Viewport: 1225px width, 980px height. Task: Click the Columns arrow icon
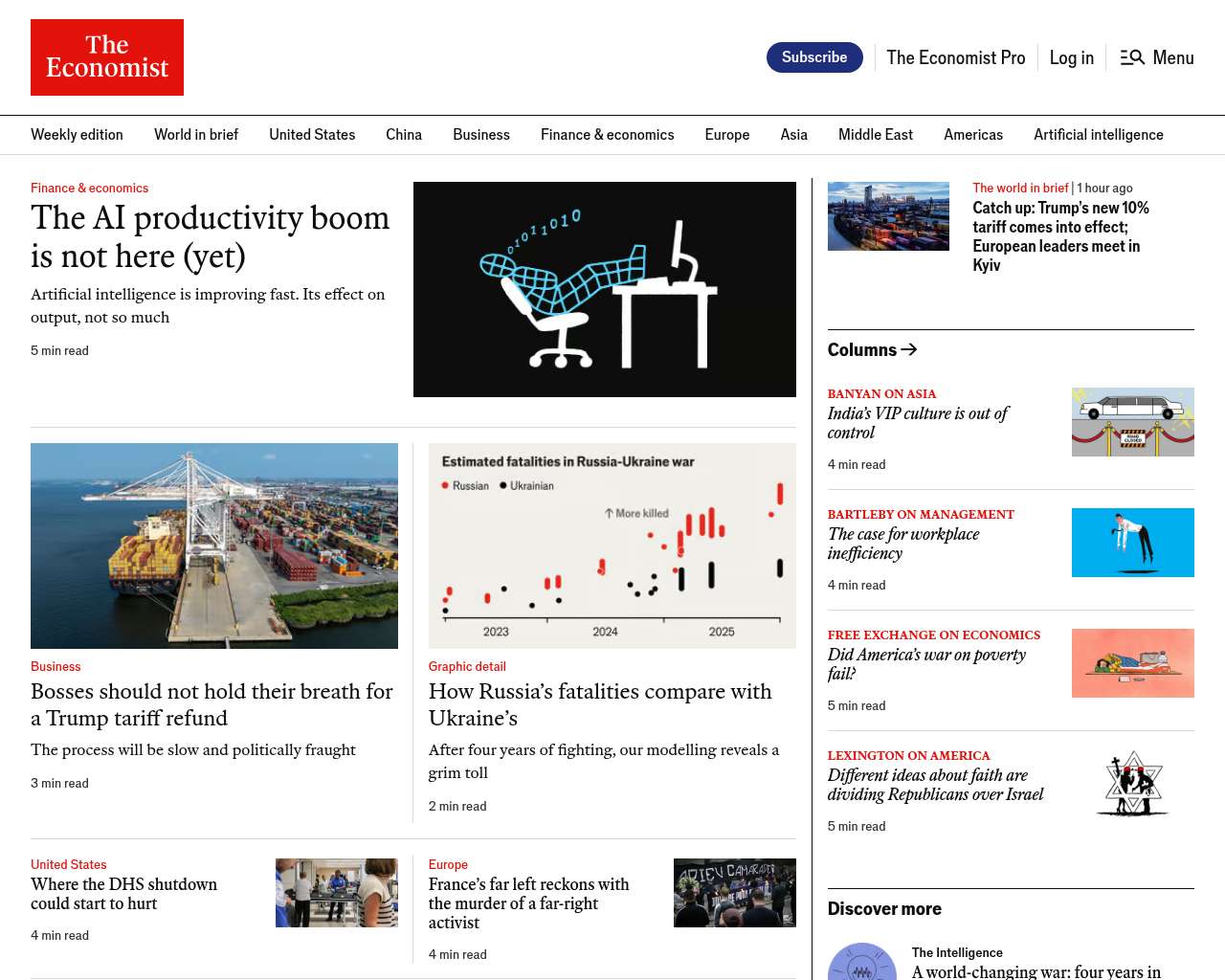click(x=909, y=350)
